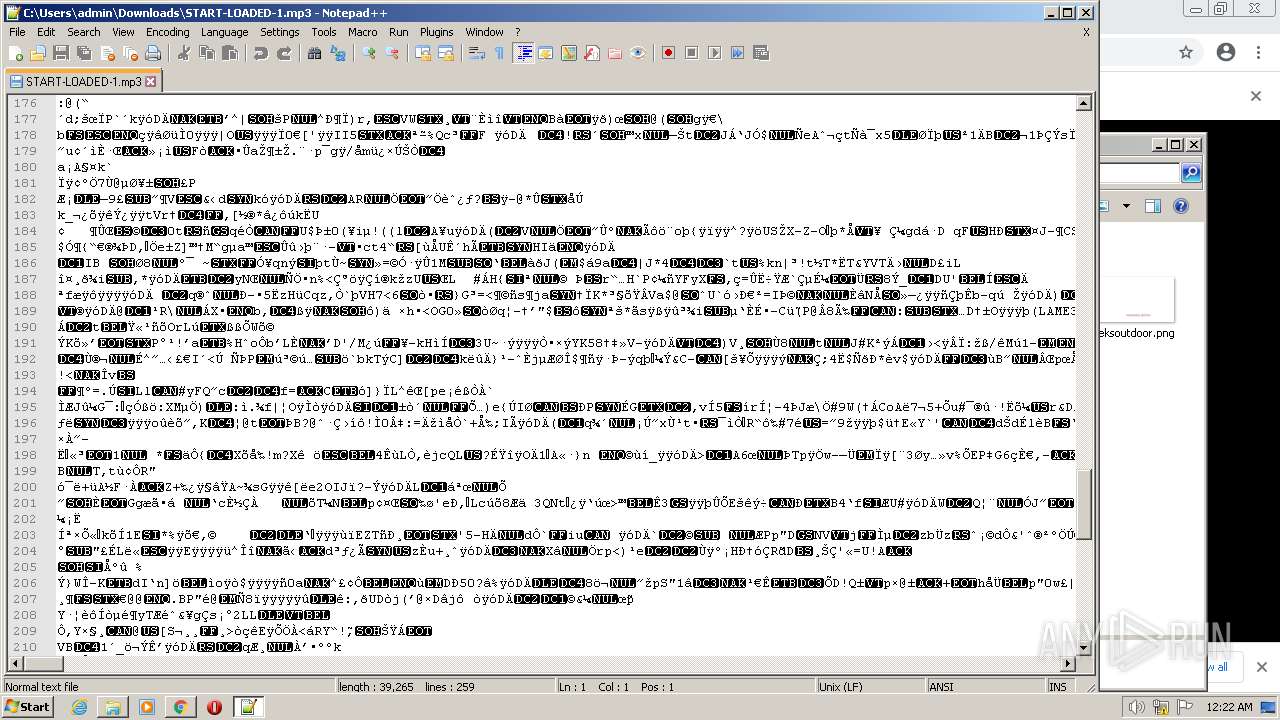Paste from clipboard via toolbar icon
The height and width of the screenshot is (720, 1280).
click(228, 53)
